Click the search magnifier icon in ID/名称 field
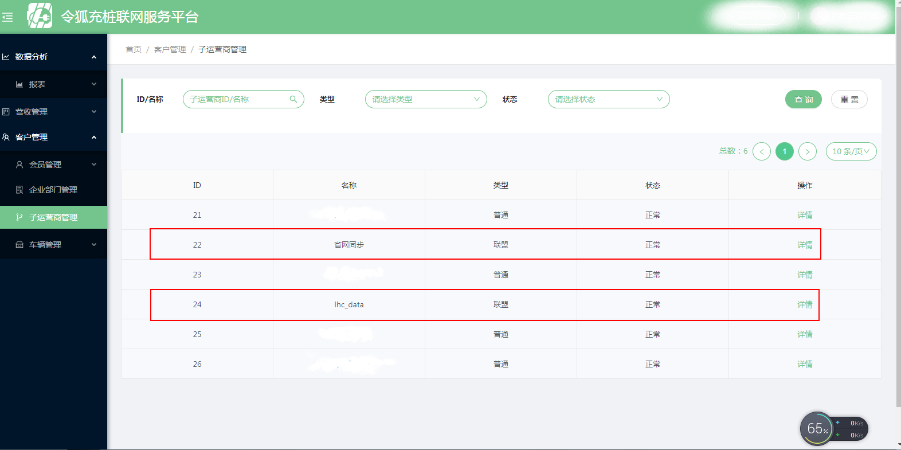Viewport: 901px width, 450px height. tap(294, 99)
